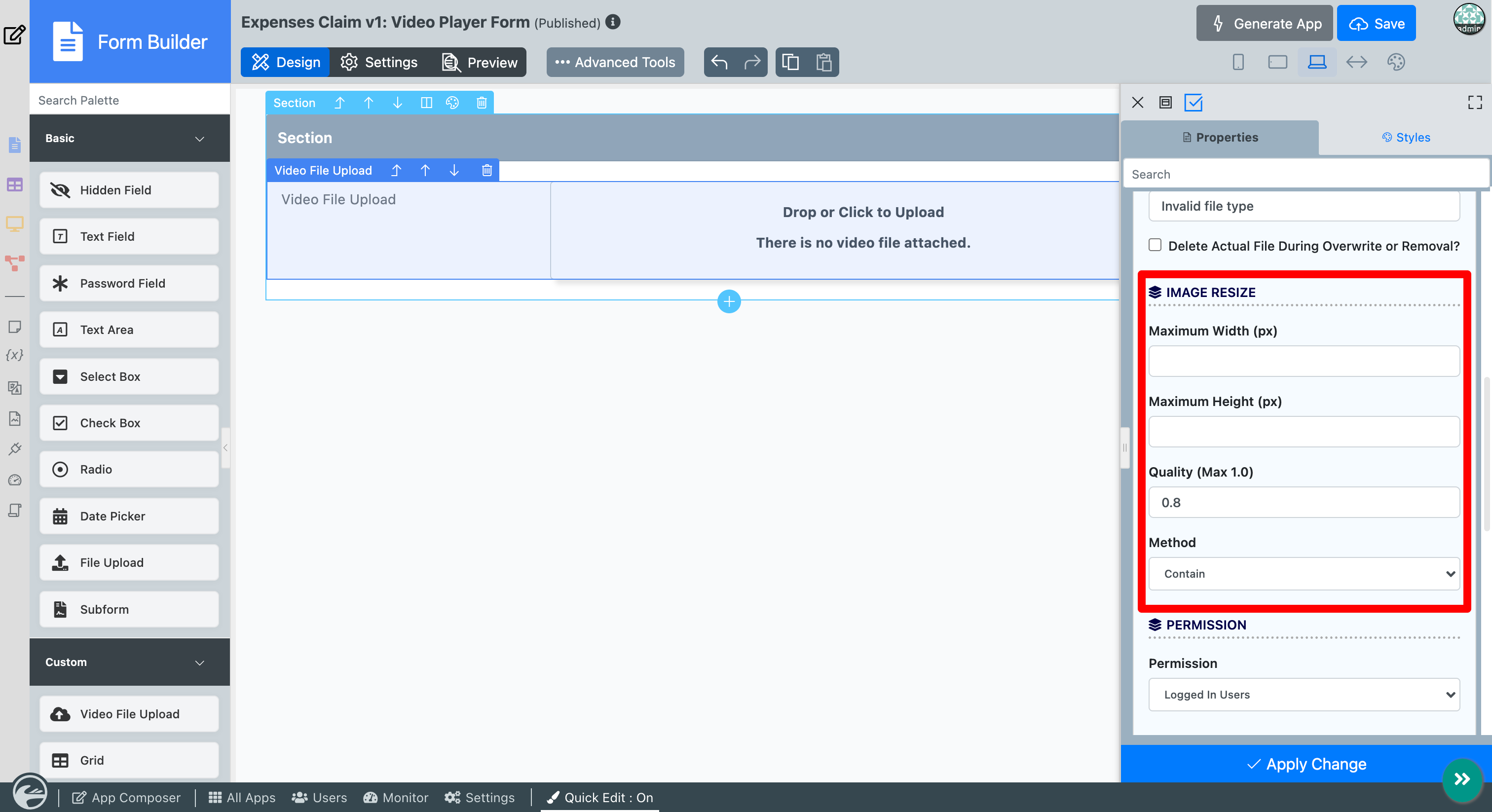The image size is (1492, 812).
Task: Move Section down with arrow icon
Action: [x=397, y=103]
